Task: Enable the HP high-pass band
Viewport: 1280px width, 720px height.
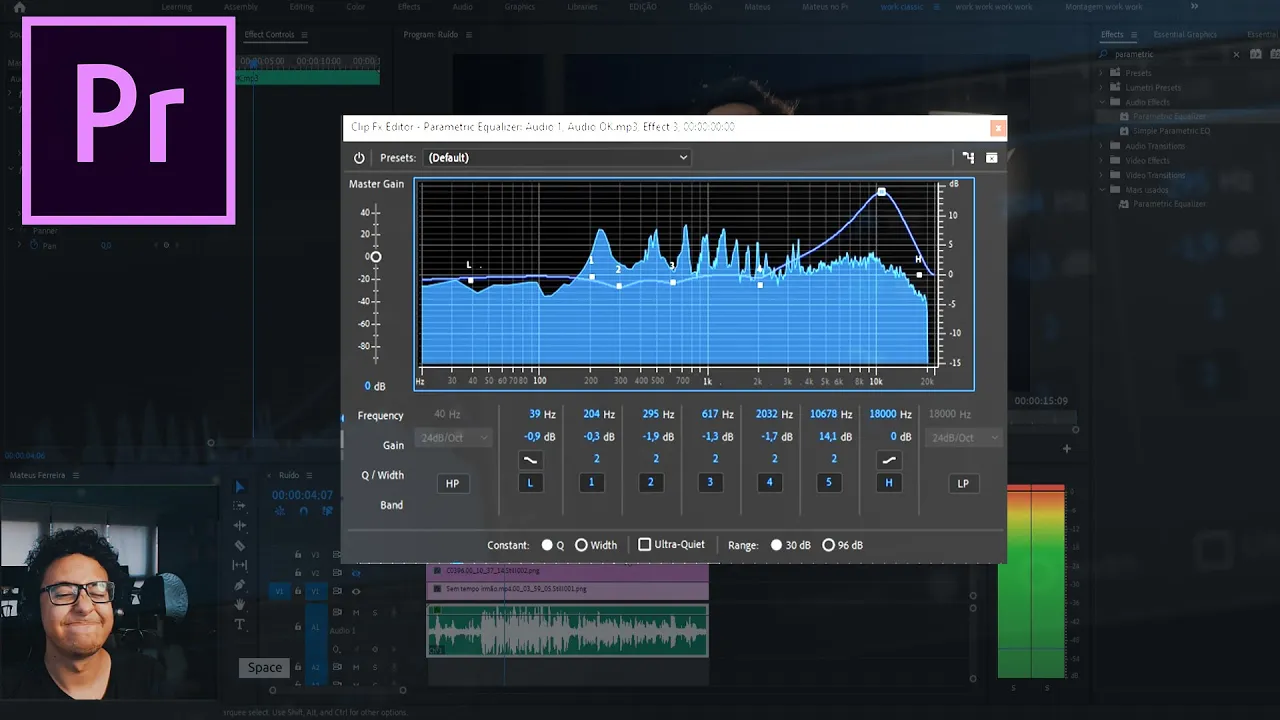Action: (452, 484)
